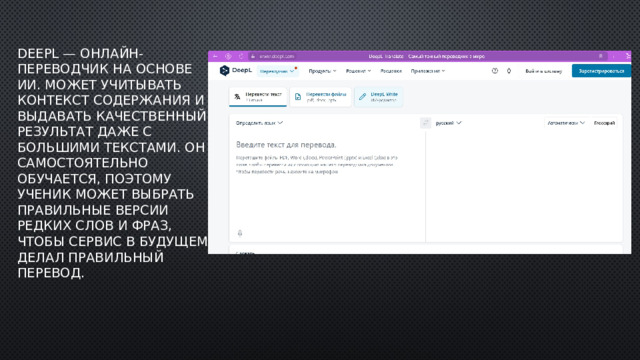
Task: Click the translation output panel
Action: click(x=524, y=186)
